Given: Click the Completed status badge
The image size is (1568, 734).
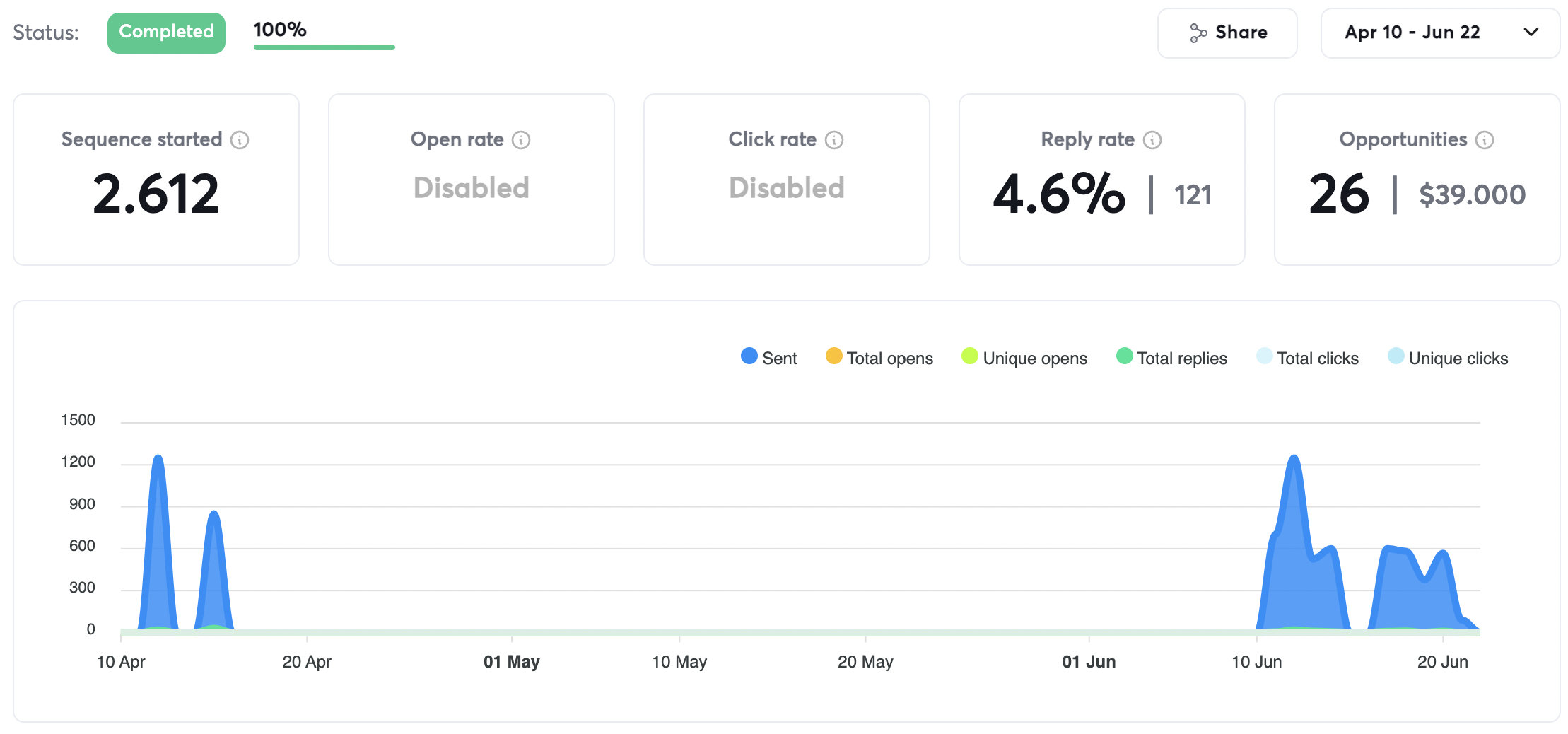Looking at the screenshot, I should 166,33.
